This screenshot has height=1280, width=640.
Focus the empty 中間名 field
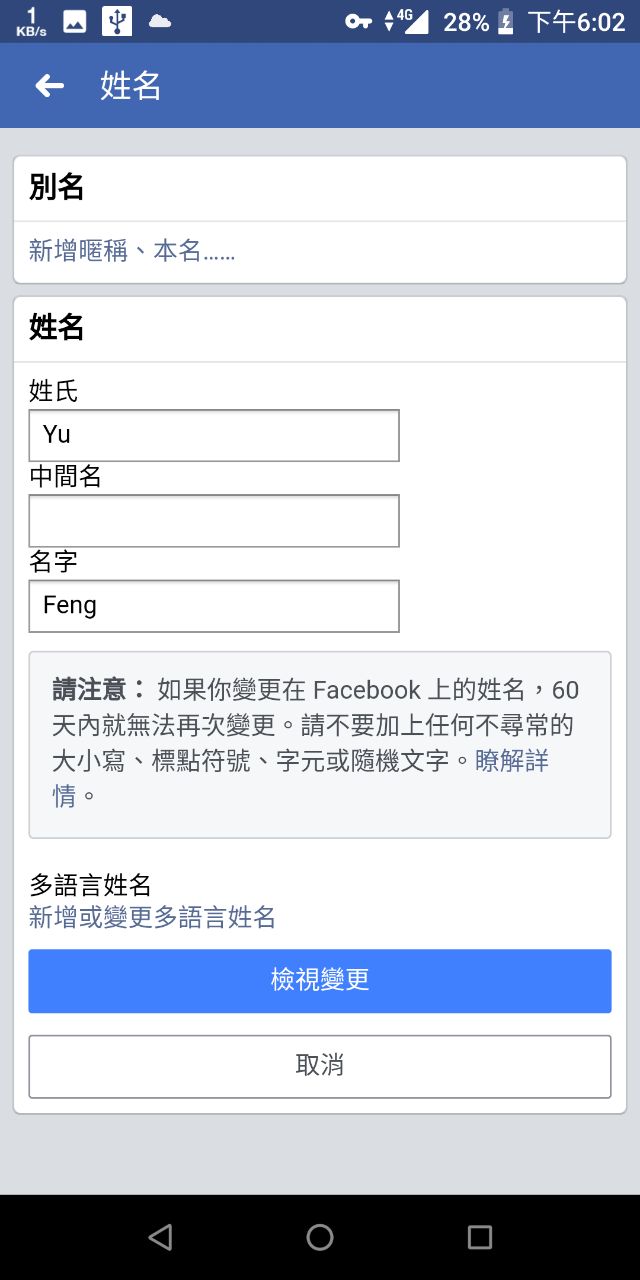[214, 520]
